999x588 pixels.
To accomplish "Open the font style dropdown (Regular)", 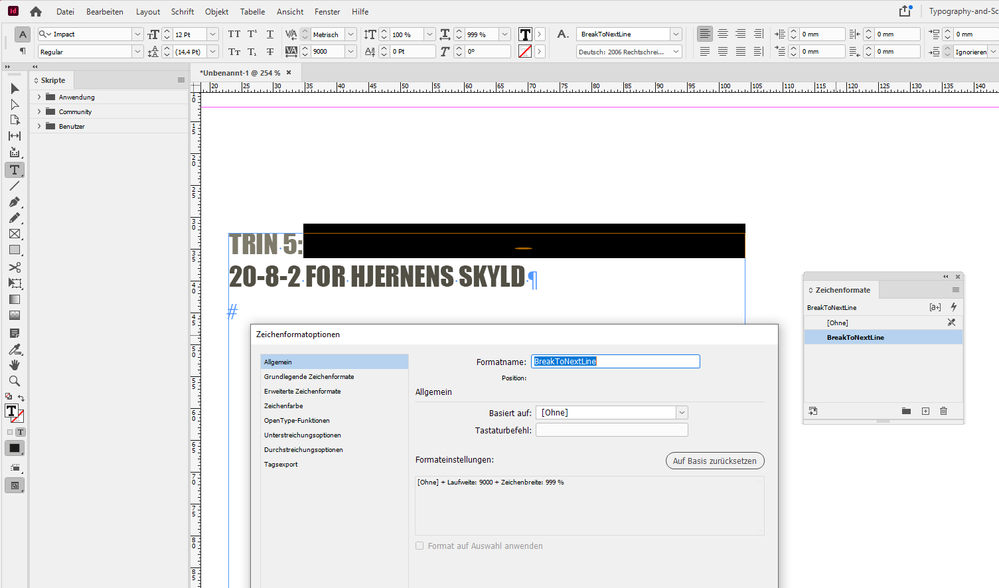I will coord(138,52).
